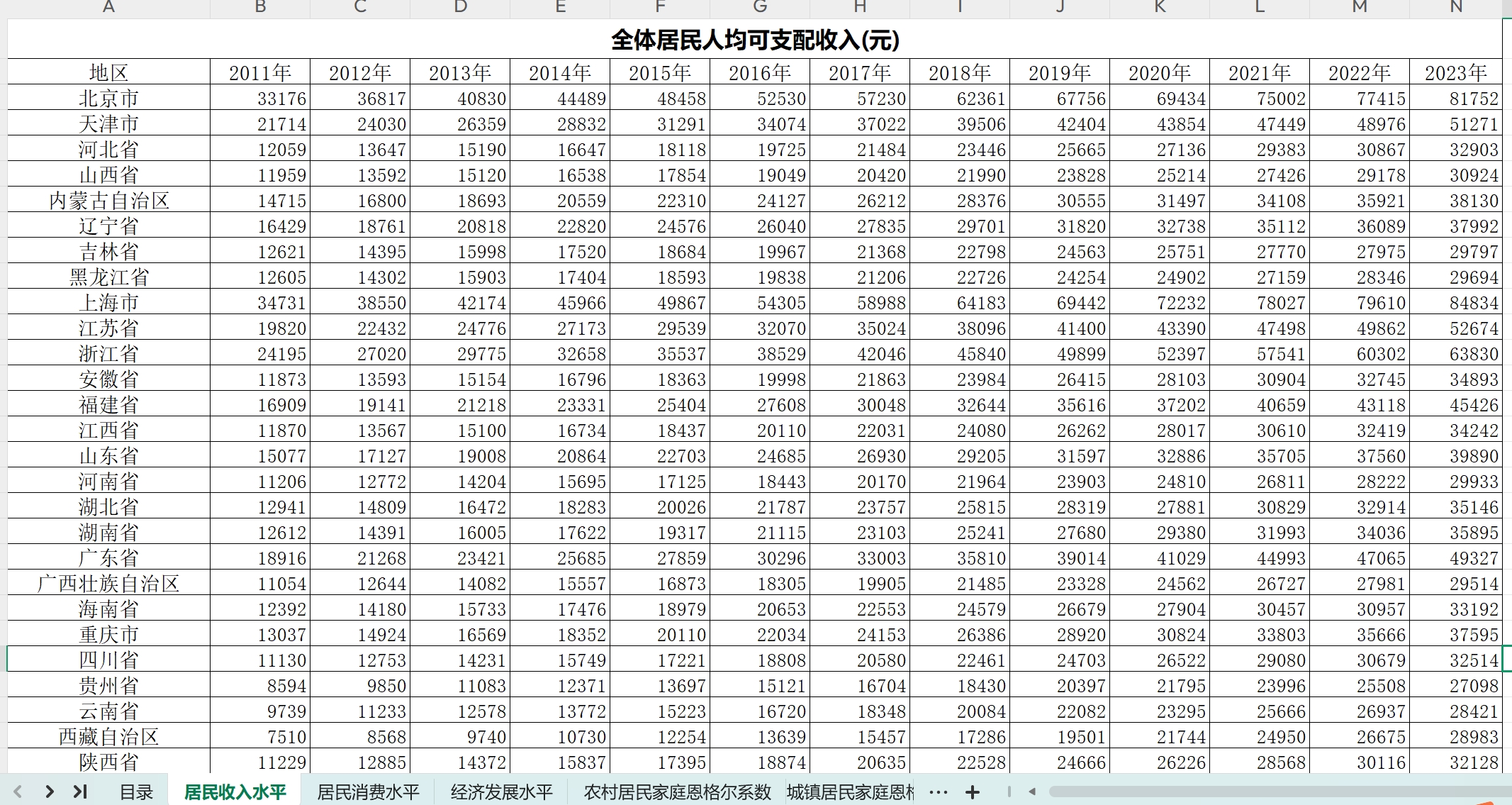Open 城镇居民家庭恩格尔系数 sheet tab
The width and height of the screenshot is (1512, 805).
click(x=850, y=792)
